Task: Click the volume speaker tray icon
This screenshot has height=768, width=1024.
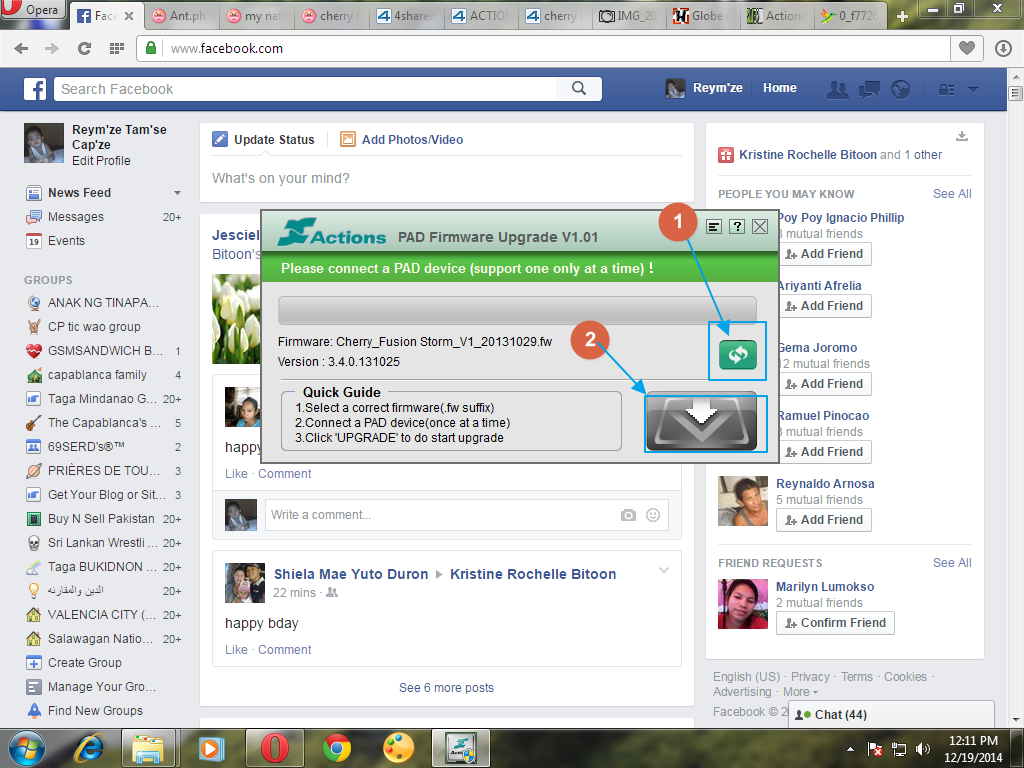Action: [923, 748]
